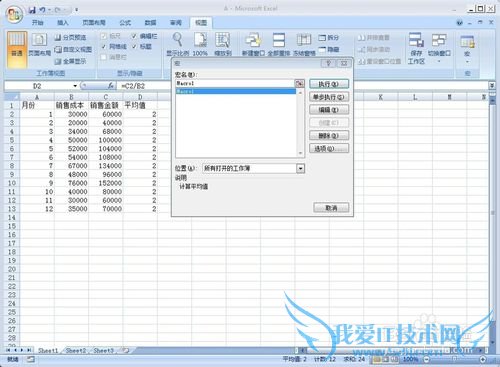Open the Name Box dropdown arrow
The width and height of the screenshot is (500, 367).
point(75,86)
